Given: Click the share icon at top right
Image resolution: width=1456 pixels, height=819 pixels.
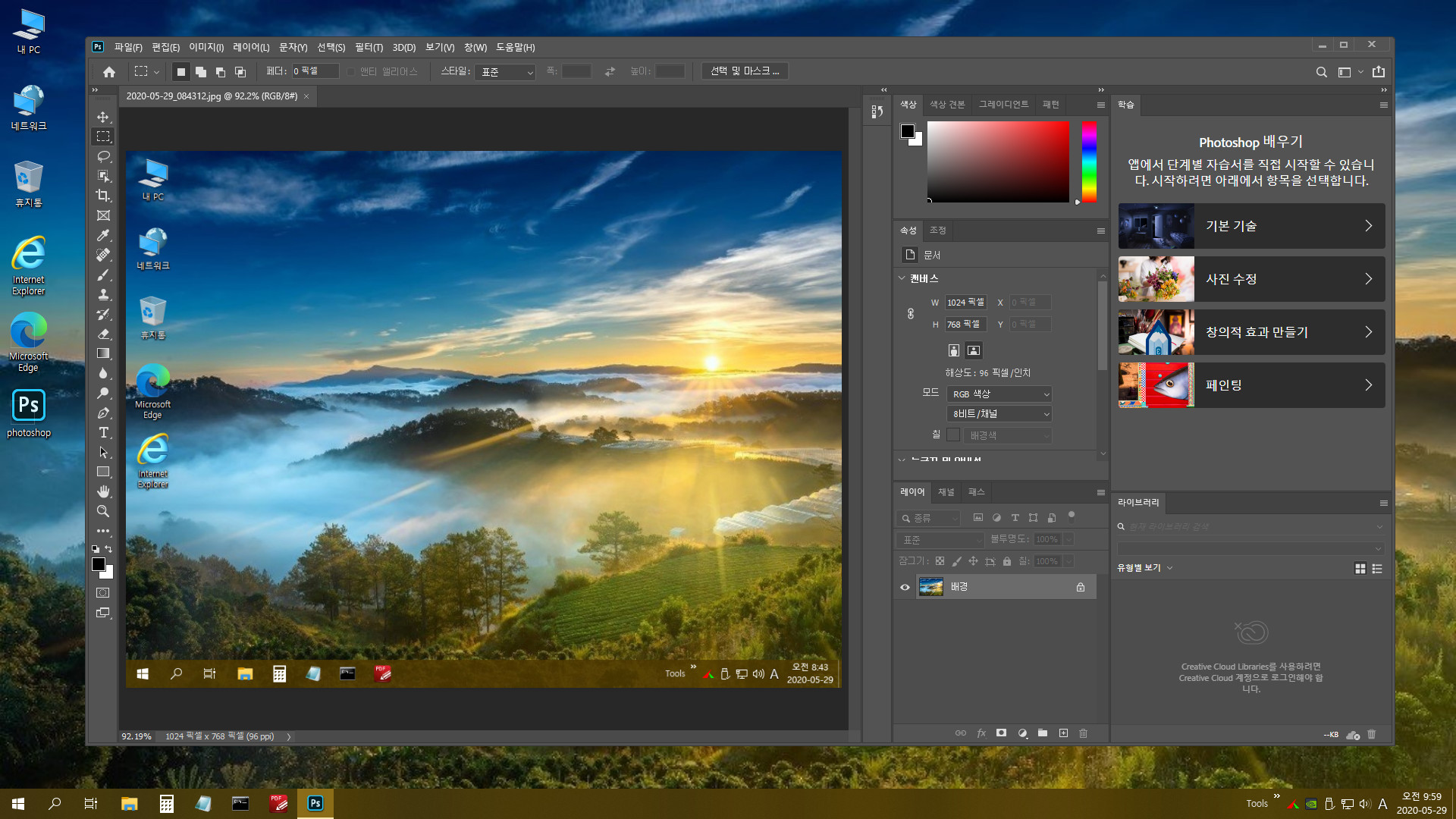Looking at the screenshot, I should coord(1379,71).
